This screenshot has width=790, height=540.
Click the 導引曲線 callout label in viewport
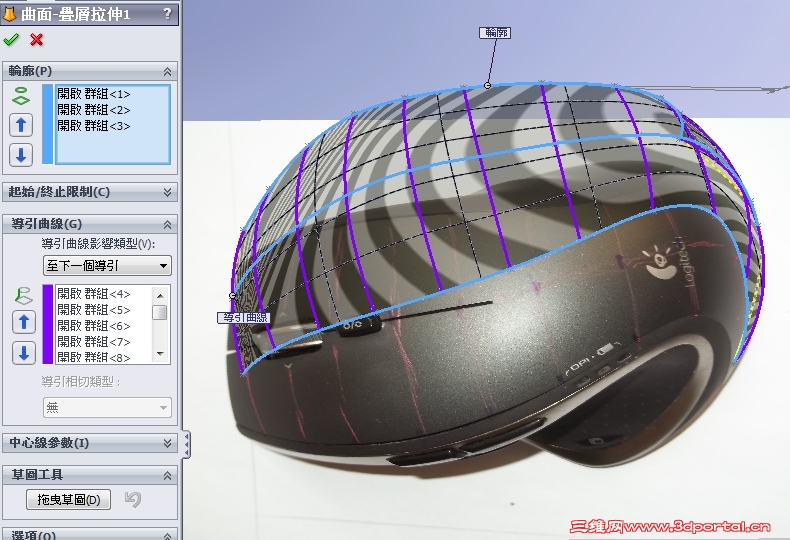pos(244,318)
